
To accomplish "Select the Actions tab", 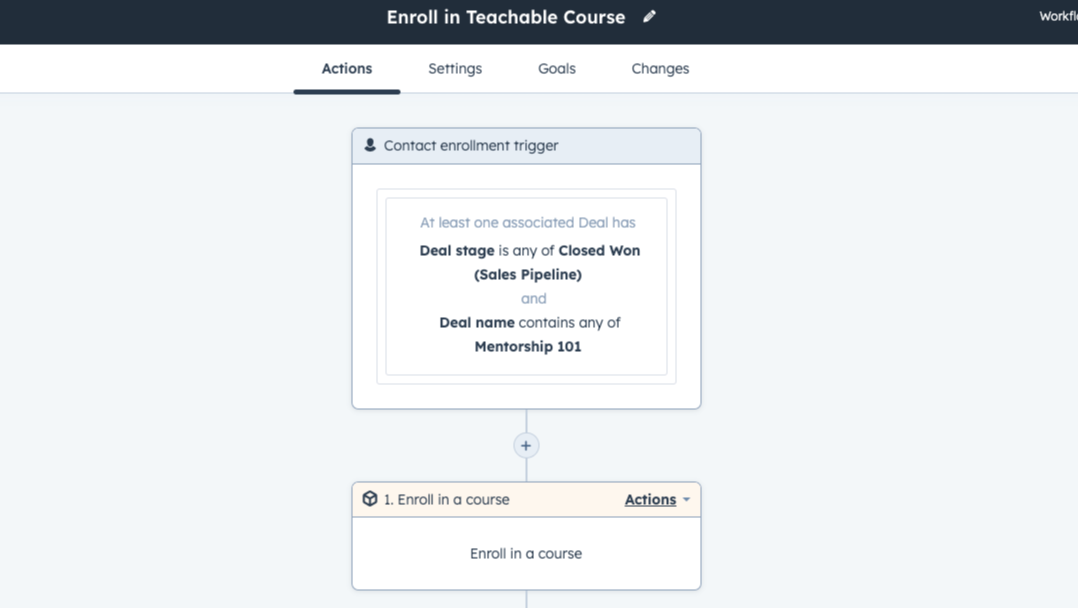I will pyautogui.click(x=346, y=68).
